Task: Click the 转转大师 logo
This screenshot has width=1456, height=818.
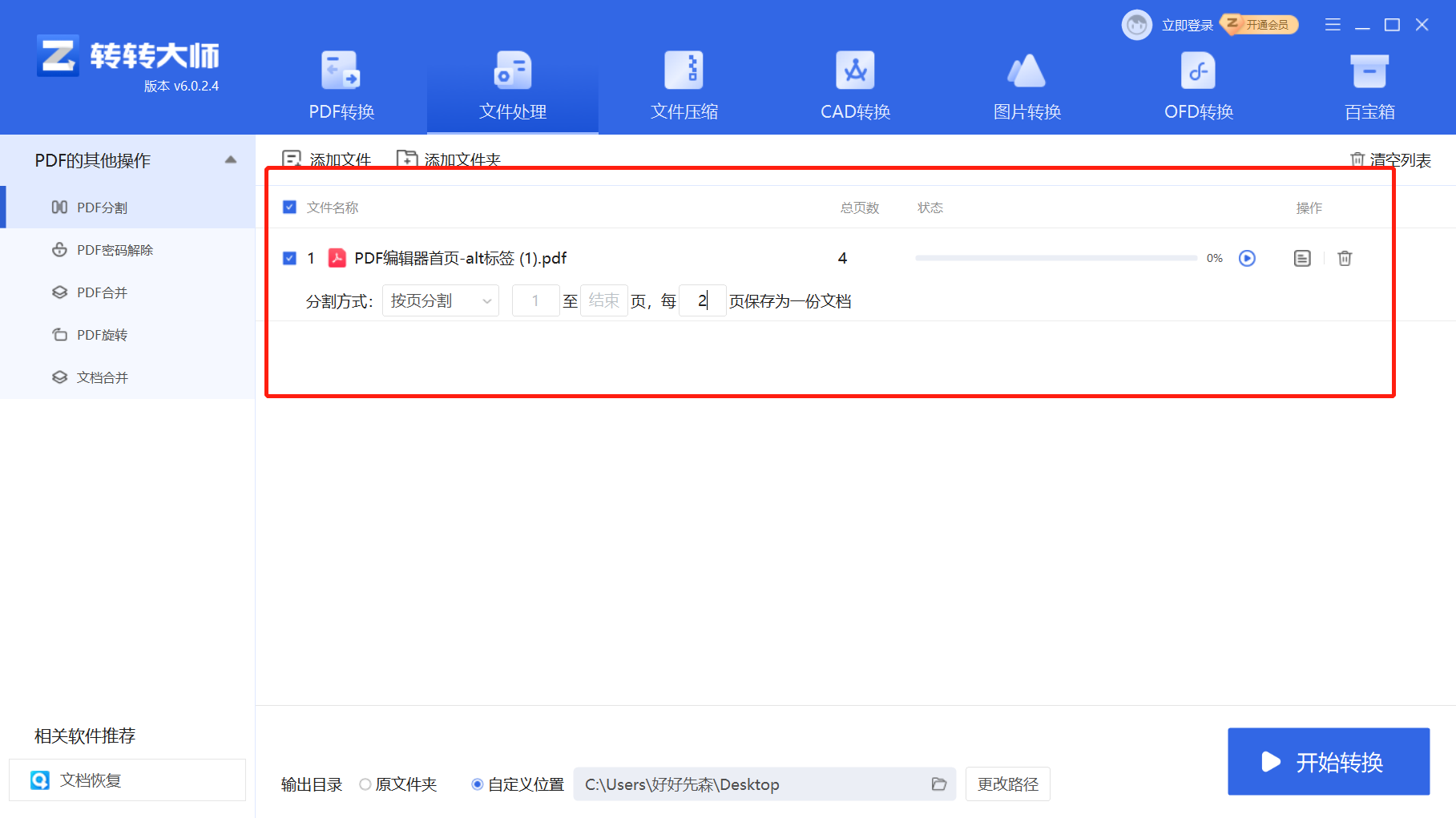Action: [128, 56]
